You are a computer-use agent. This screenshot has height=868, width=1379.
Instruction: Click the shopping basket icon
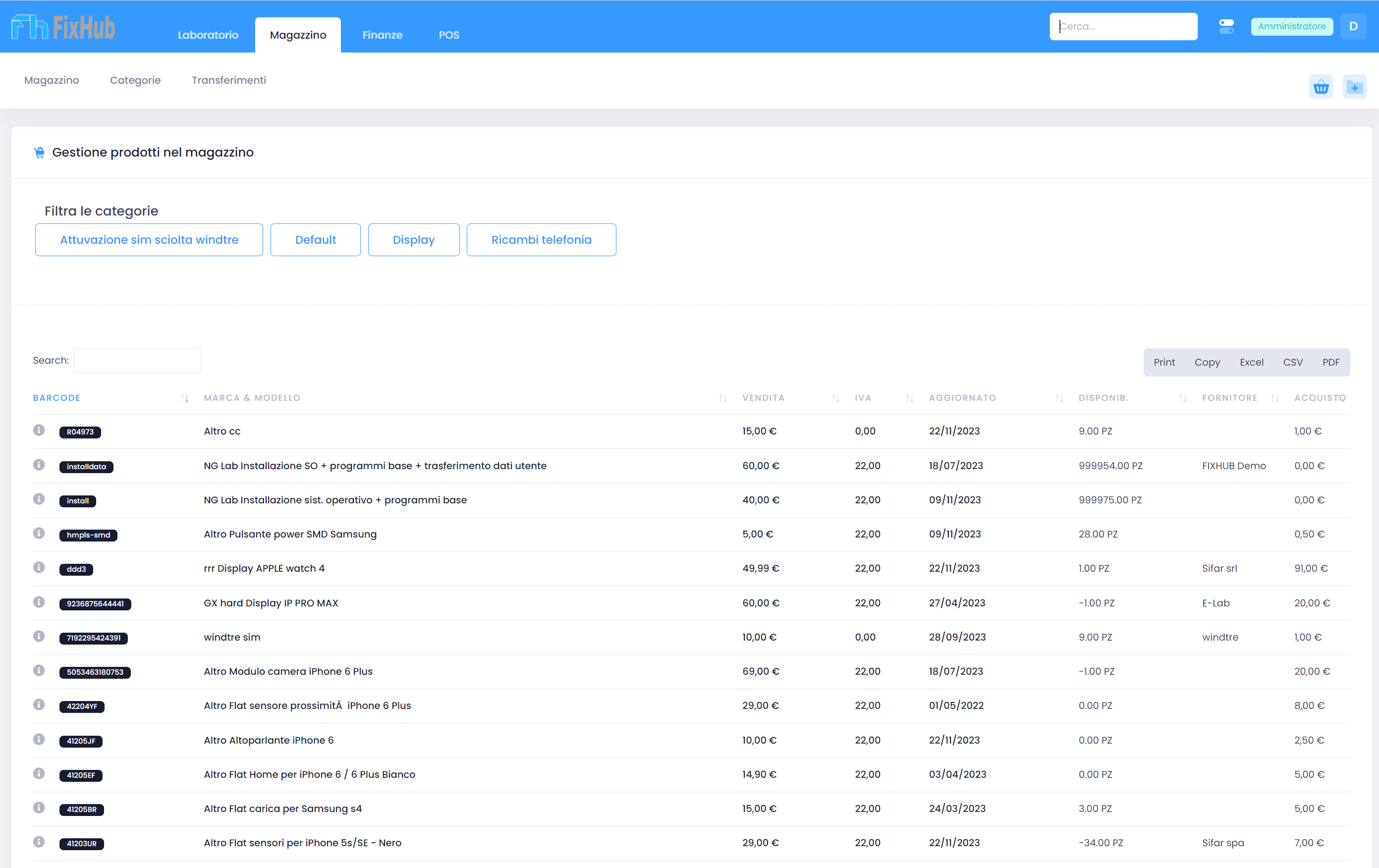(1321, 87)
